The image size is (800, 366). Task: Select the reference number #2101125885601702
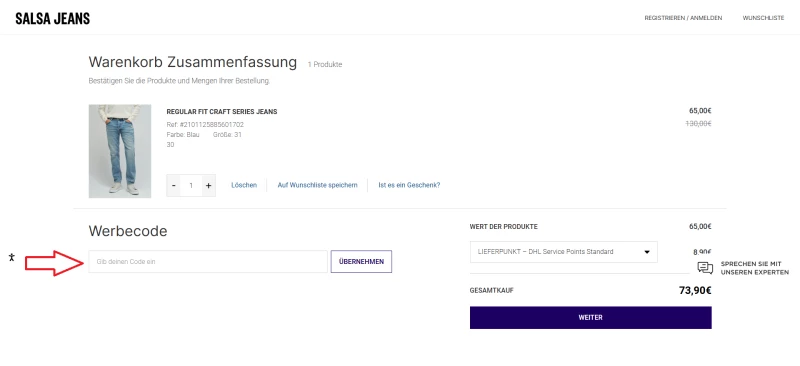click(212, 125)
